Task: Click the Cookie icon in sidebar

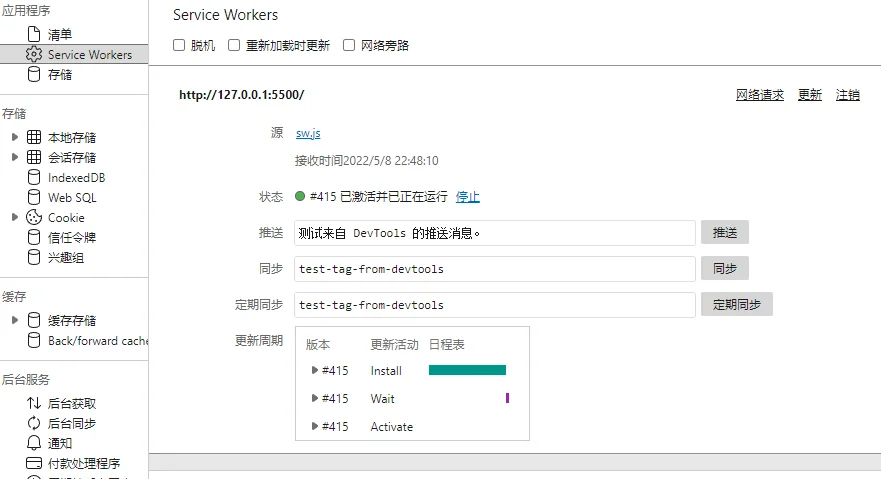Action: pos(34,217)
